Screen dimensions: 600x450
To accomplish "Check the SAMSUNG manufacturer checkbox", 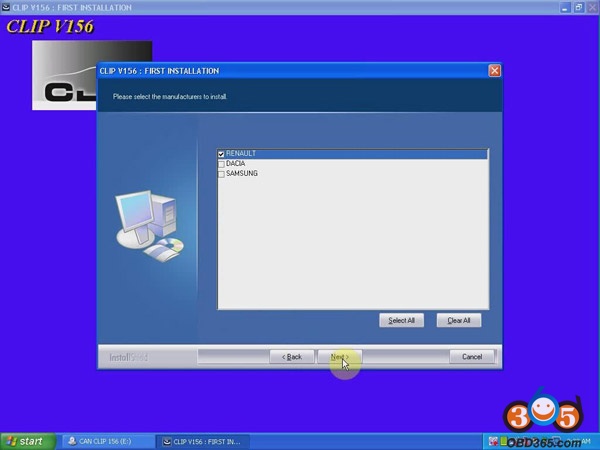I will pyautogui.click(x=221, y=174).
